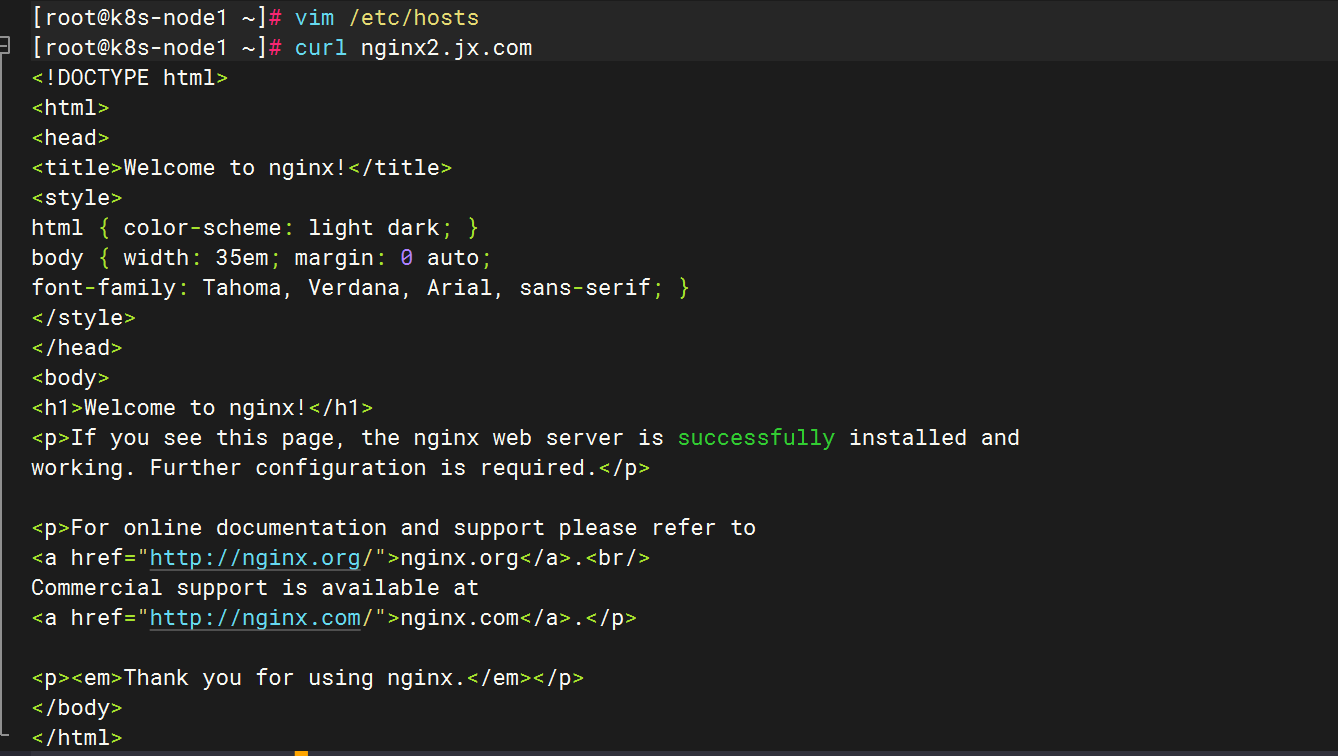The height and width of the screenshot is (756, 1338).
Task: Click the second '[root@k8s-node1 ~]' prompt
Action: (149, 48)
